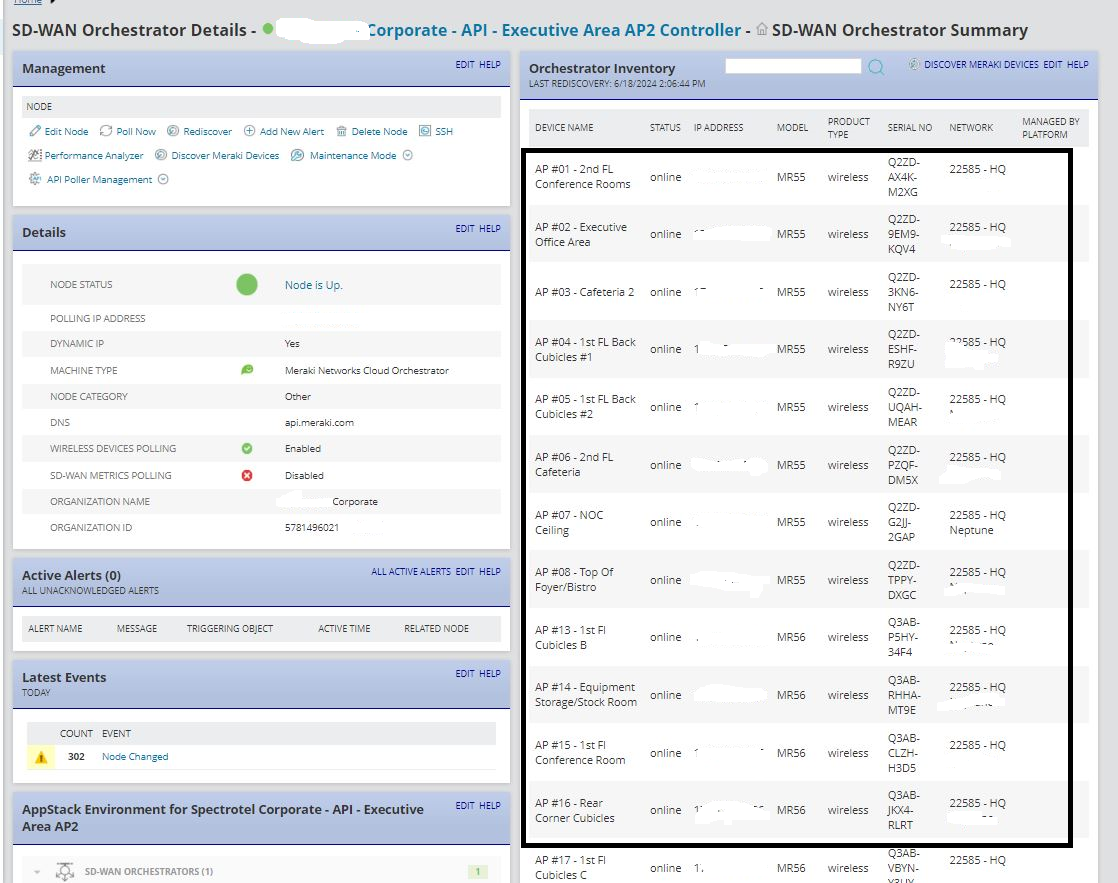Open ALL ACTIVE ALERTS link
This screenshot has width=1118, height=883.
tap(411, 571)
